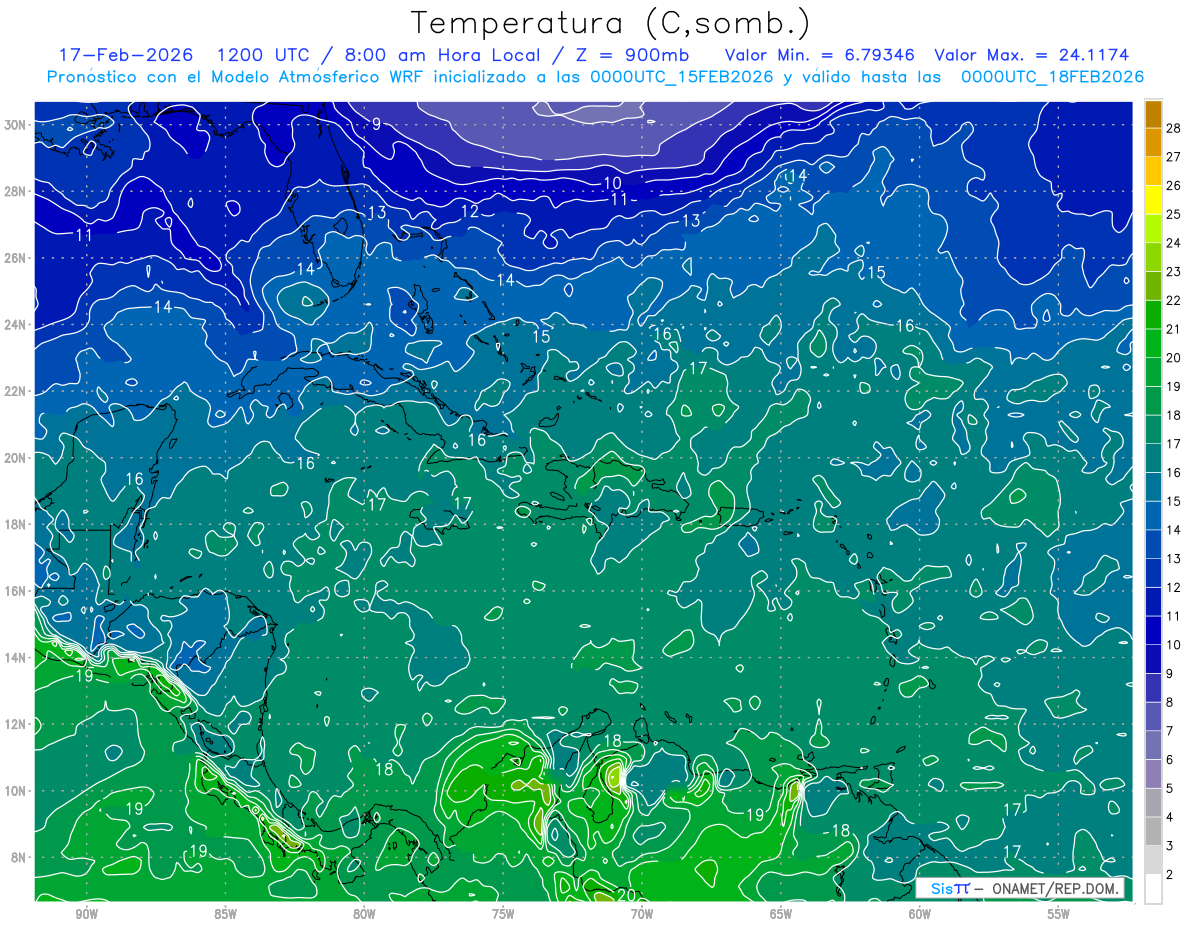1200x927 pixels.
Task: Click the '18N' latitude axis label
Action: click(15, 524)
